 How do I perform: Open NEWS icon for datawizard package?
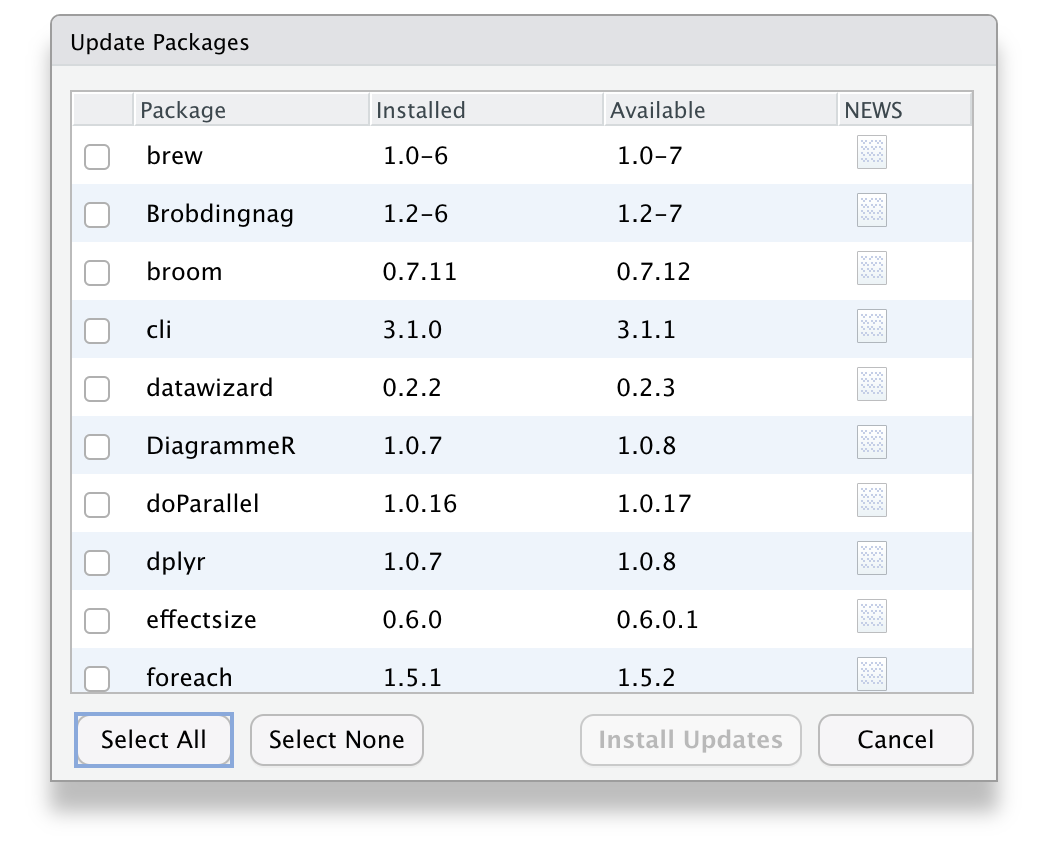coord(871,384)
